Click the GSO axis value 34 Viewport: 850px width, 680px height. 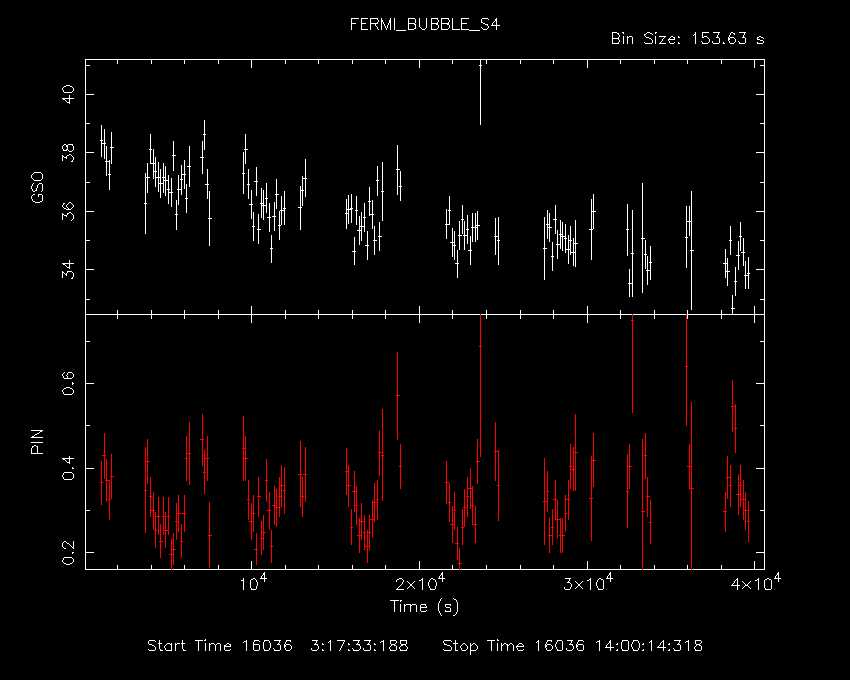pos(69,270)
